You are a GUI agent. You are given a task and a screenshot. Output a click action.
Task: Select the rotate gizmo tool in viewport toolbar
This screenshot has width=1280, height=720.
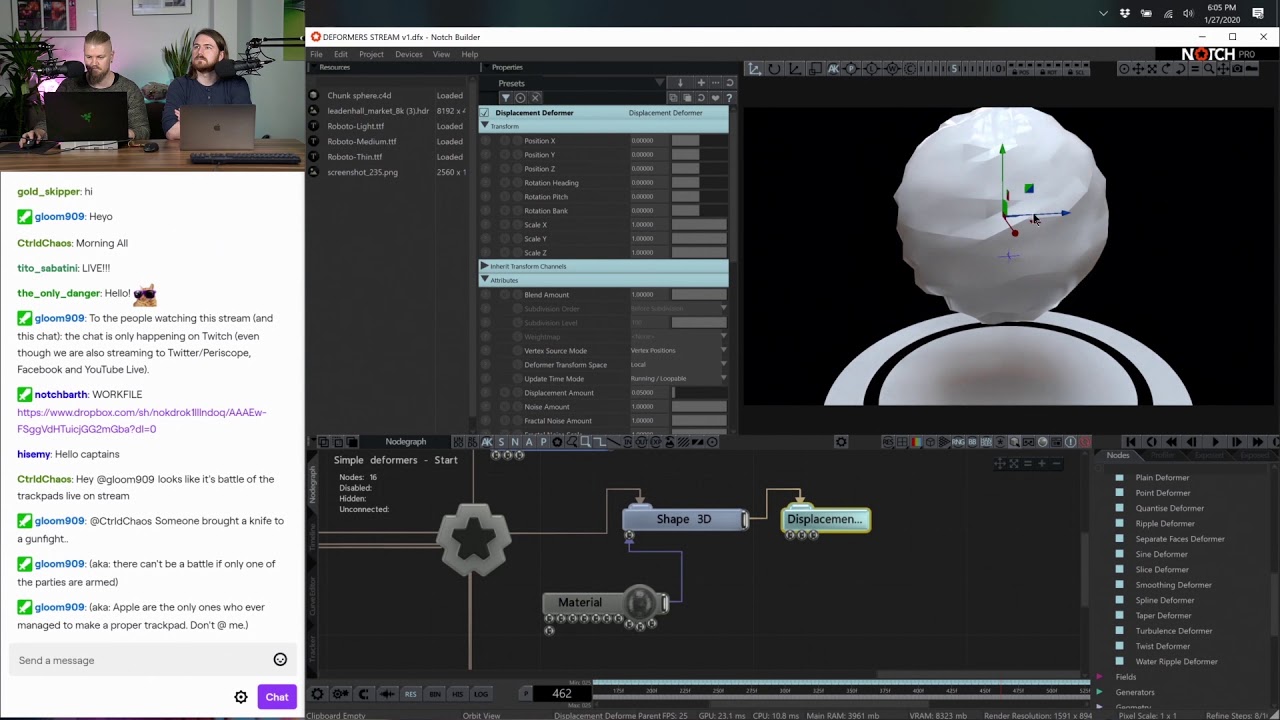[x=774, y=69]
